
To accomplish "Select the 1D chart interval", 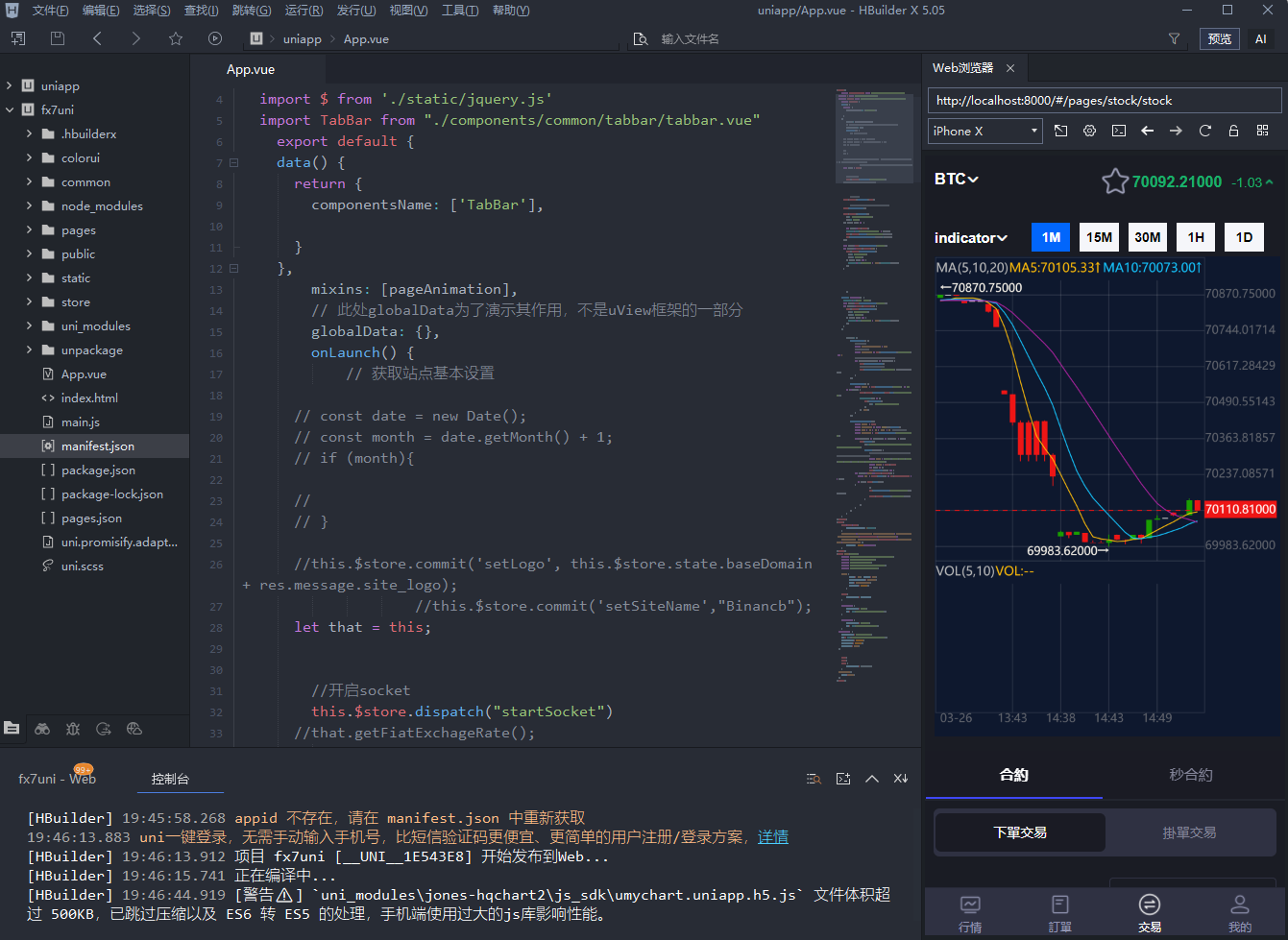I will pos(1244,237).
